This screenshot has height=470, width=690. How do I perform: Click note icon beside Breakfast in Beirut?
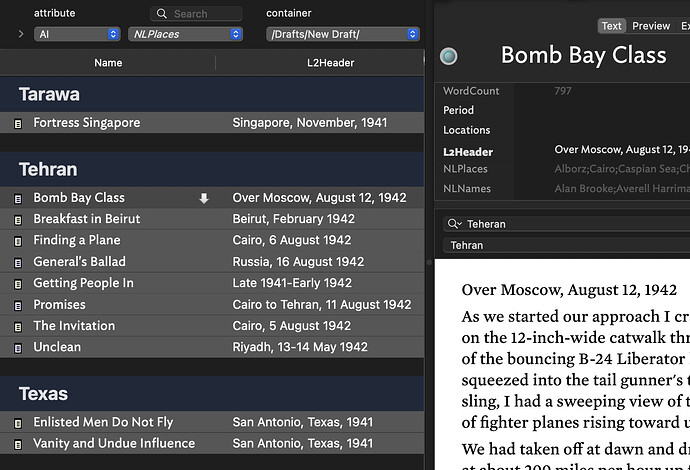[x=18, y=220]
